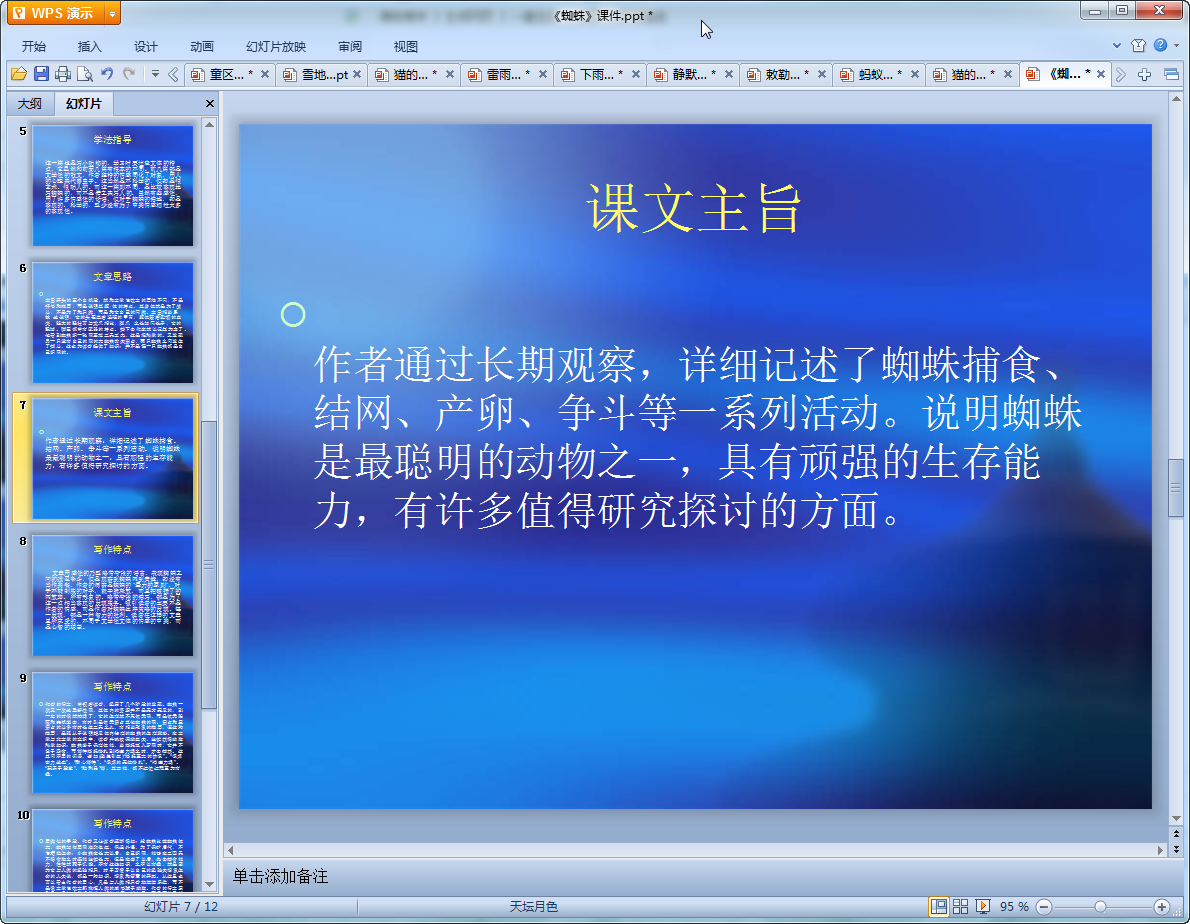Add a new document tab
The height and width of the screenshot is (924, 1190).
tap(1144, 74)
